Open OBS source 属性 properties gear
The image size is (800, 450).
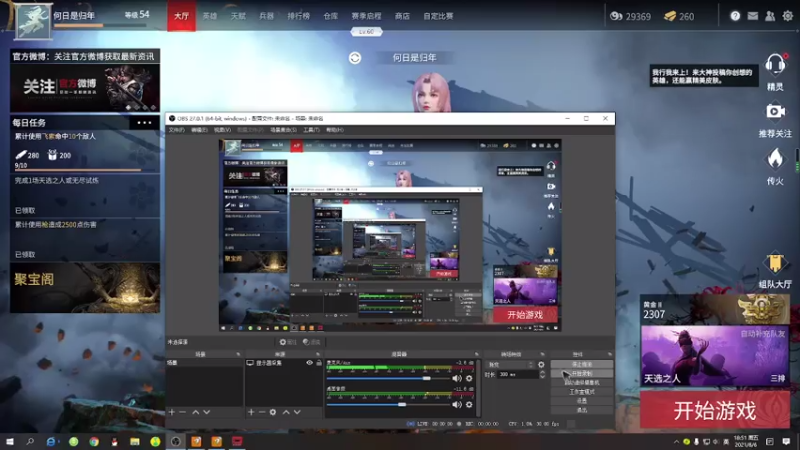(x=288, y=342)
